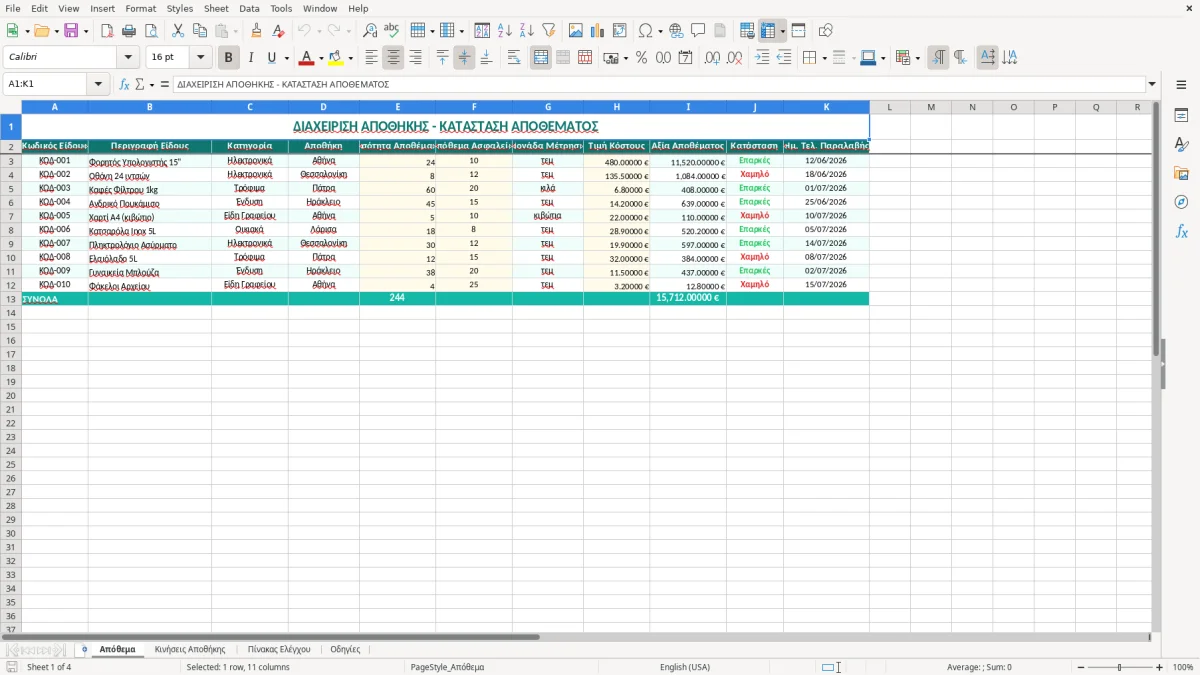Screen dimensions: 1200x675
Task: Open the Sort dialog icon
Action: (482, 31)
